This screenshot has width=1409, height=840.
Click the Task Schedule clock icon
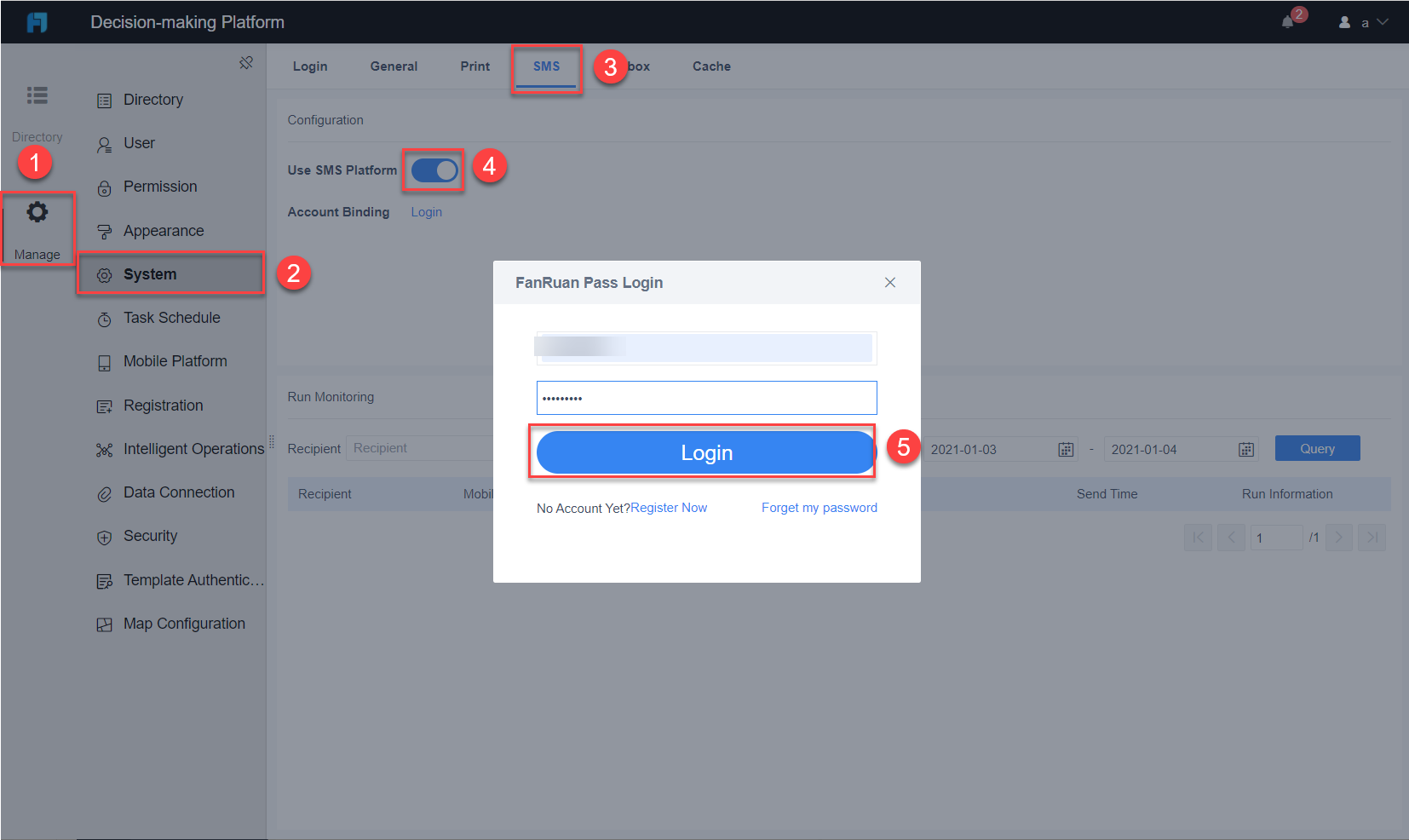[104, 318]
